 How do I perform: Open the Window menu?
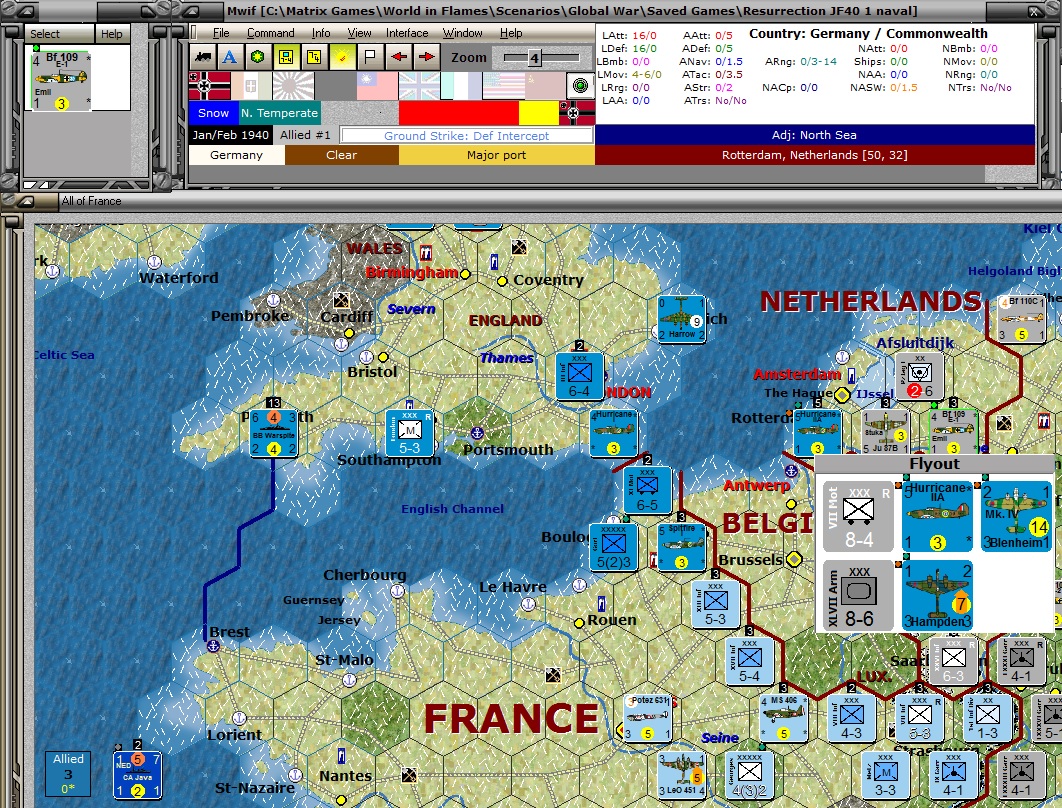pos(463,33)
